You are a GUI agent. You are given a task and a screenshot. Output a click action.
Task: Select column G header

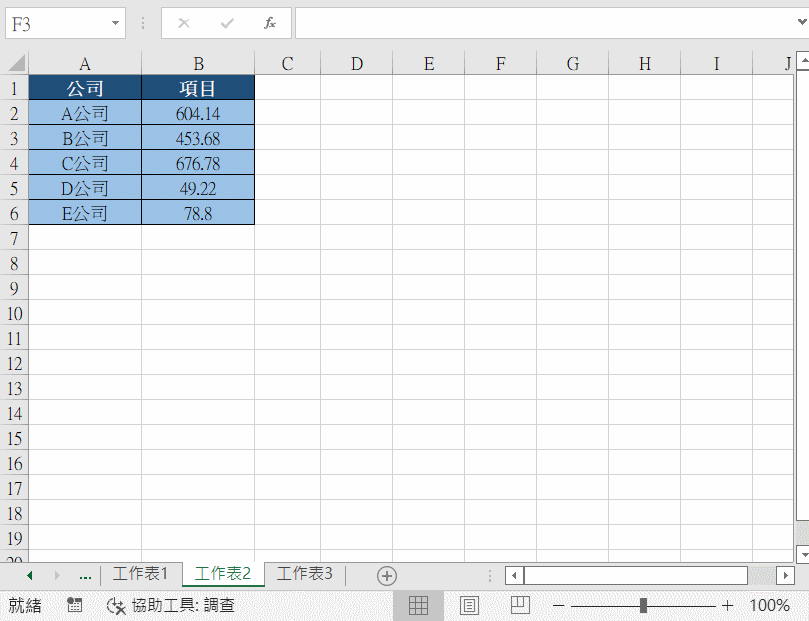click(x=573, y=63)
